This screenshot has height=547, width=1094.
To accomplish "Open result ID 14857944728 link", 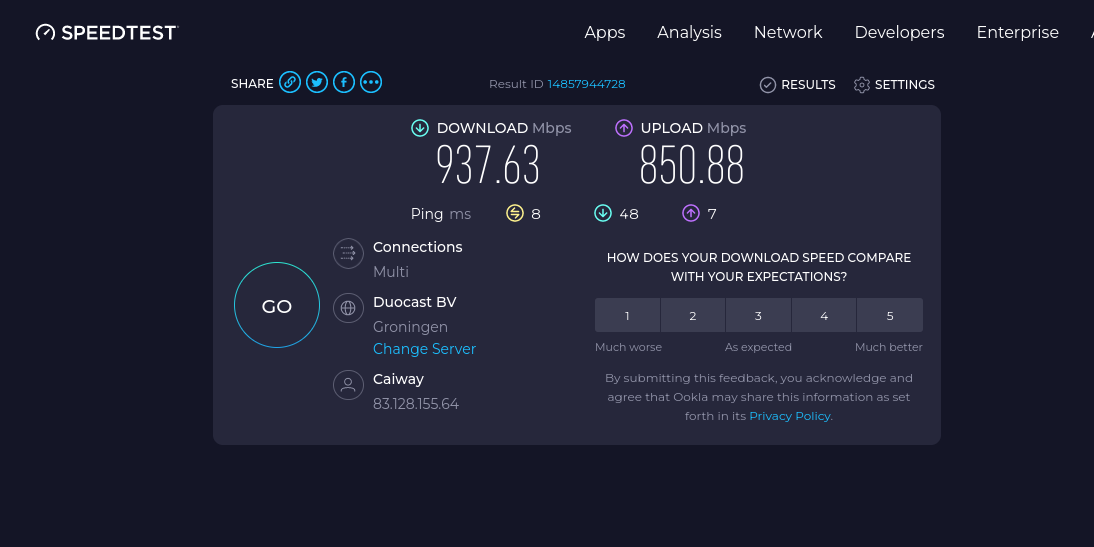I will click(586, 84).
